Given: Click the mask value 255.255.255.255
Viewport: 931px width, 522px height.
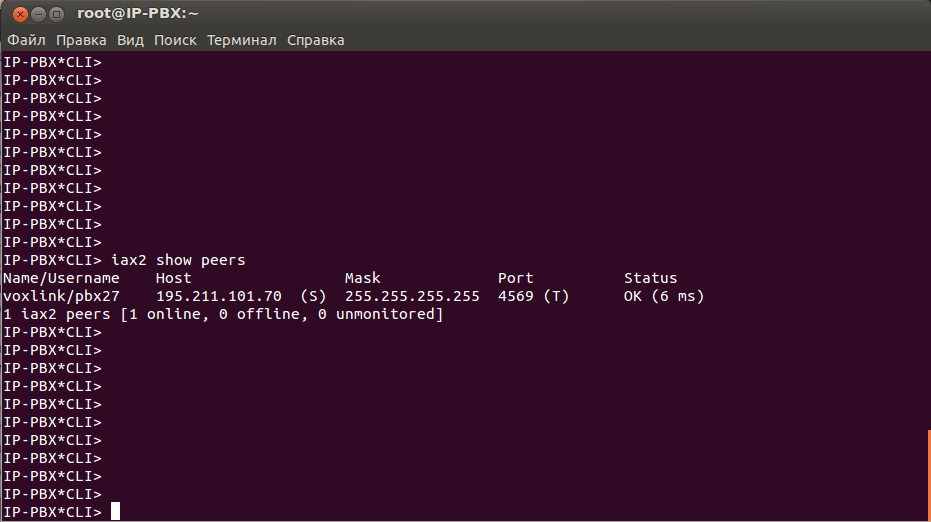Looking at the screenshot, I should click(412, 296).
